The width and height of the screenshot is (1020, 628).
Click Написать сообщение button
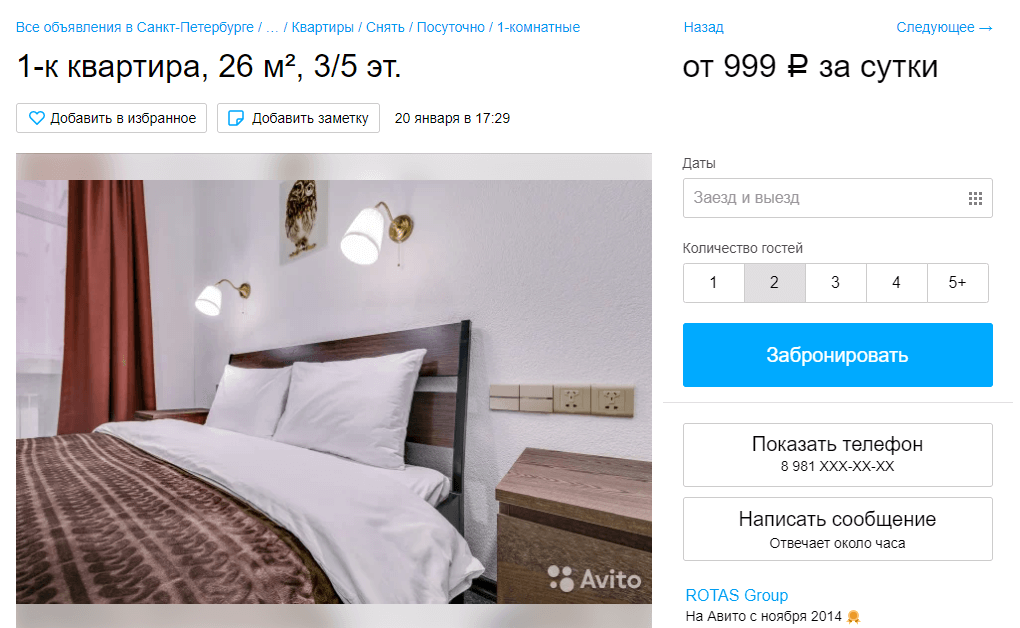click(x=837, y=528)
